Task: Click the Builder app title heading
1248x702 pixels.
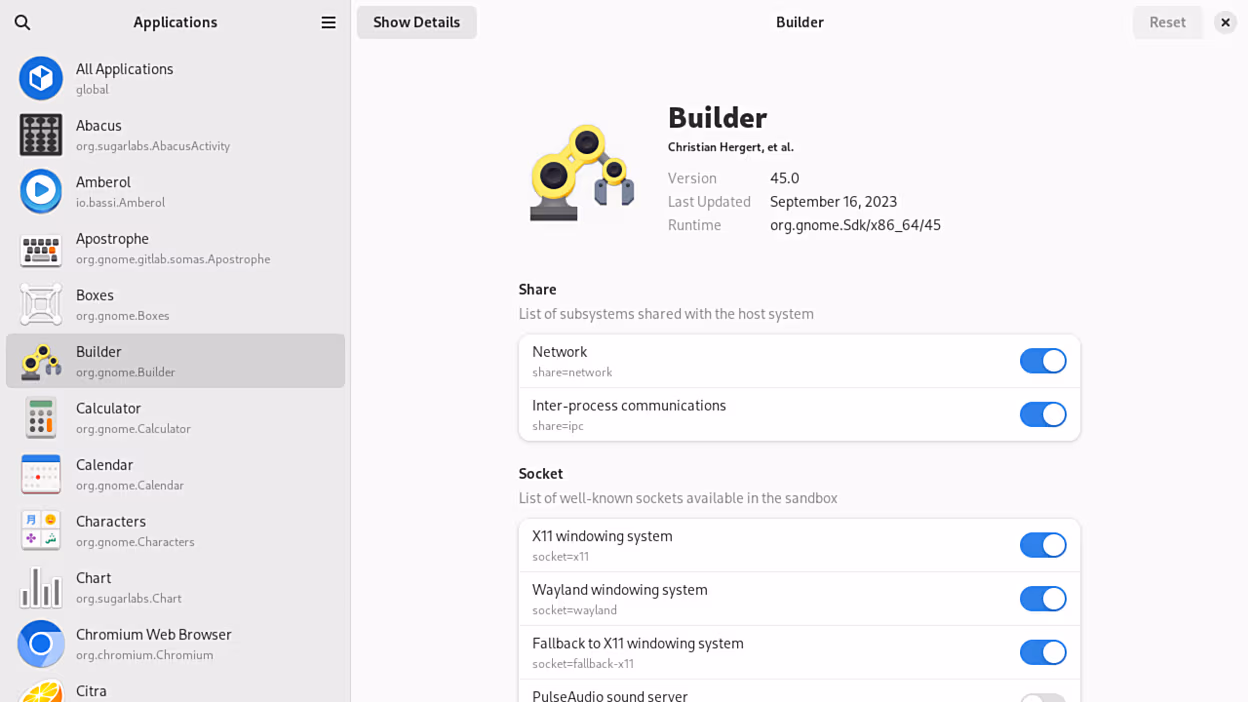Action: coord(717,117)
